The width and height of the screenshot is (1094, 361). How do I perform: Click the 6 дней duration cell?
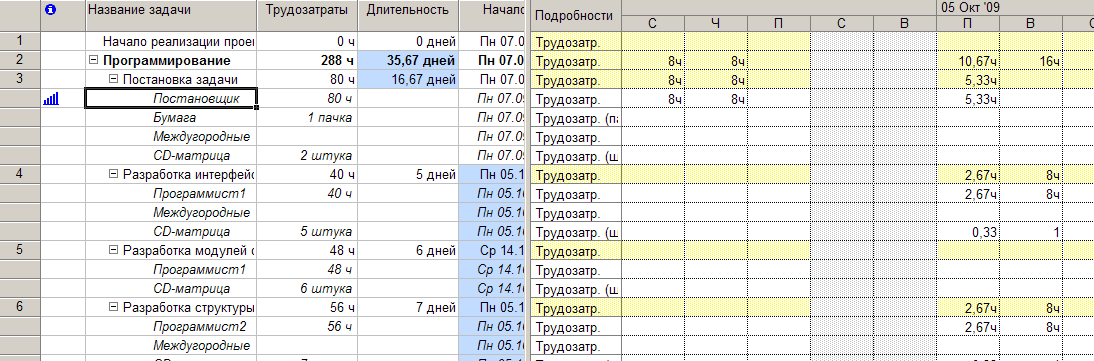pos(409,249)
